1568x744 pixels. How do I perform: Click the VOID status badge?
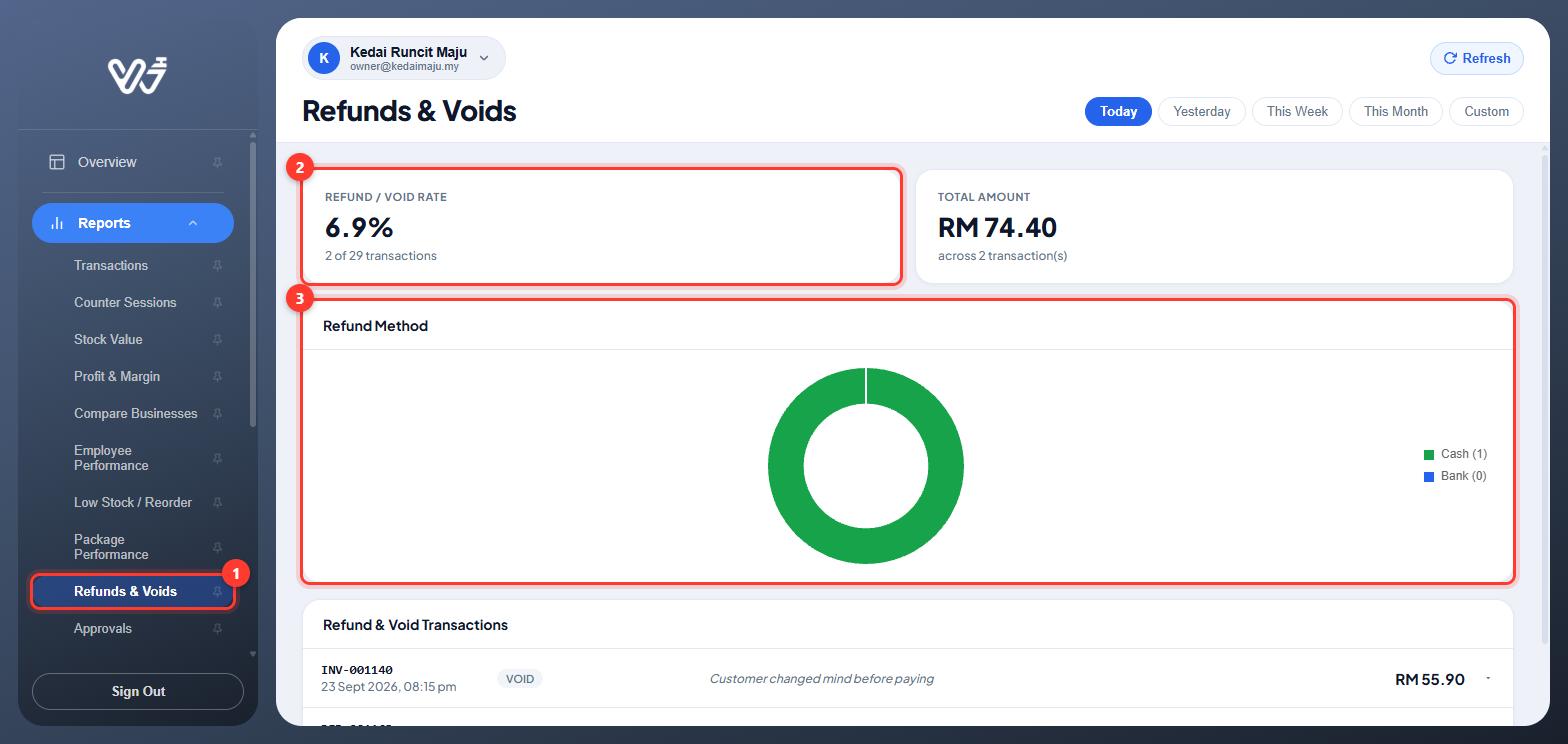(x=520, y=679)
